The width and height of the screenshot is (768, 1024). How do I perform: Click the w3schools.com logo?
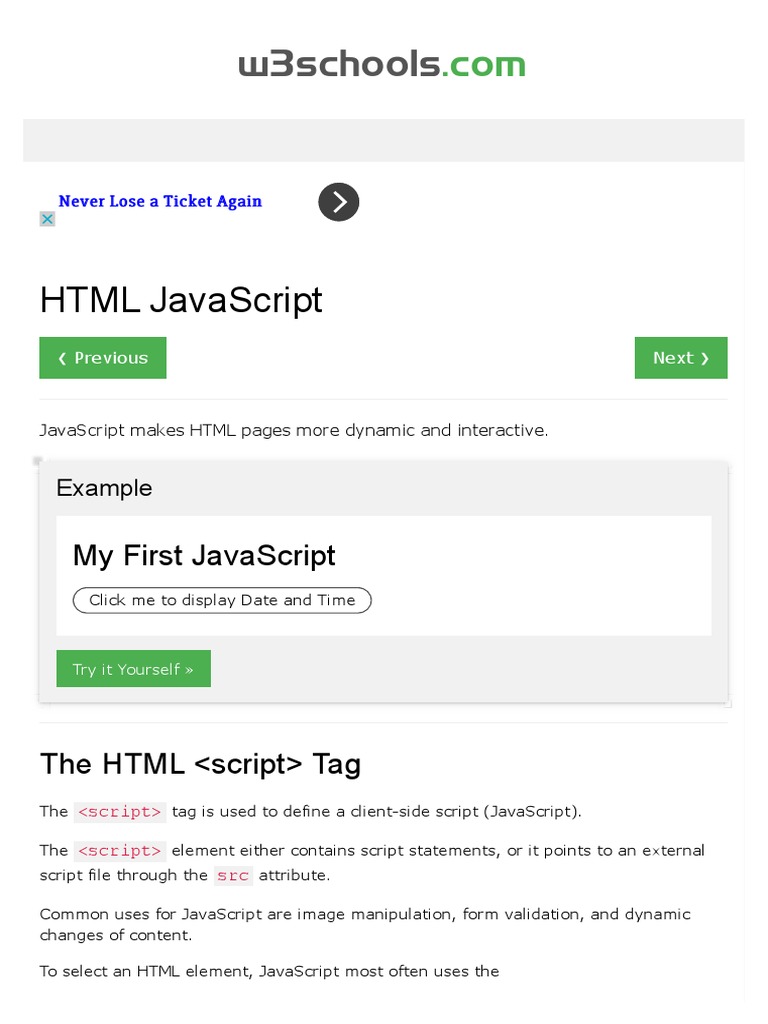(x=382, y=64)
